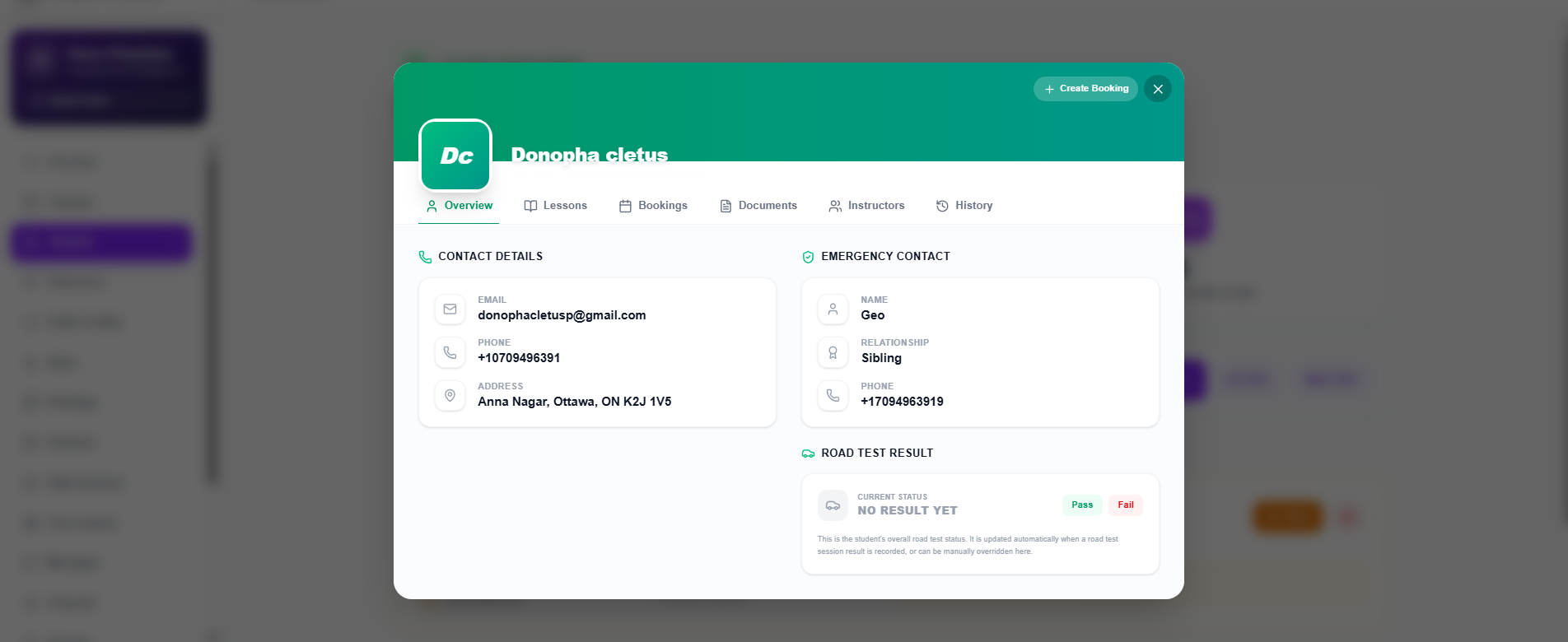1568x642 pixels.
Task: Click the emergency phone number +17094963919
Action: (x=902, y=402)
